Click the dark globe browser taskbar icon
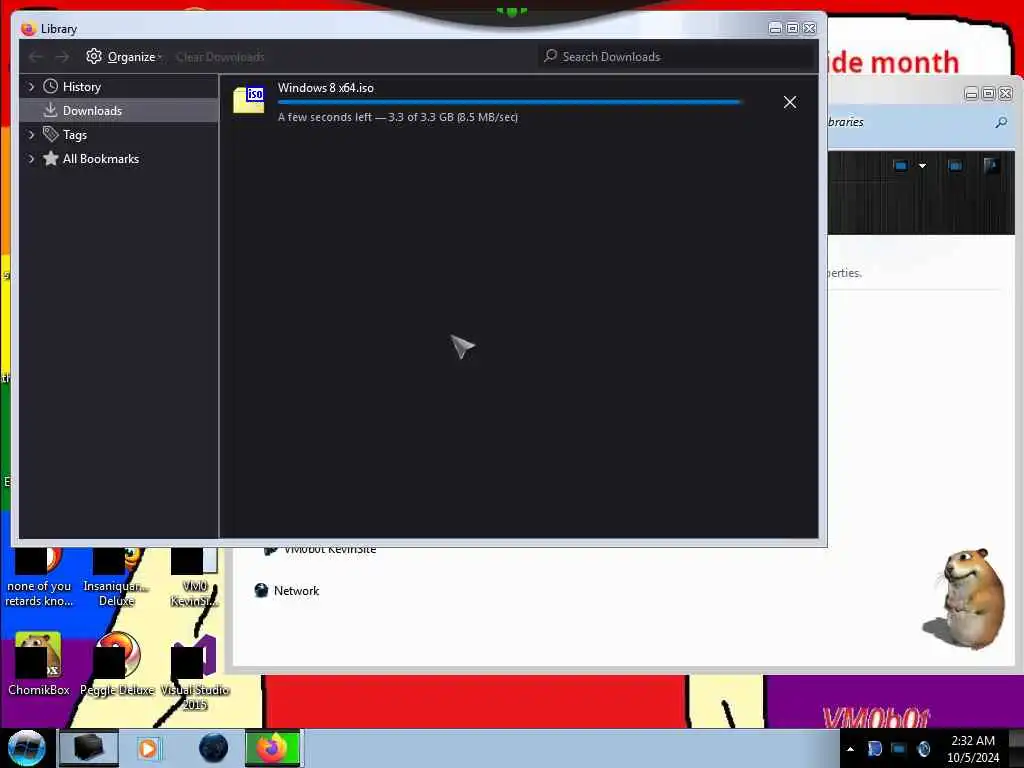The image size is (1024, 768). point(213,748)
